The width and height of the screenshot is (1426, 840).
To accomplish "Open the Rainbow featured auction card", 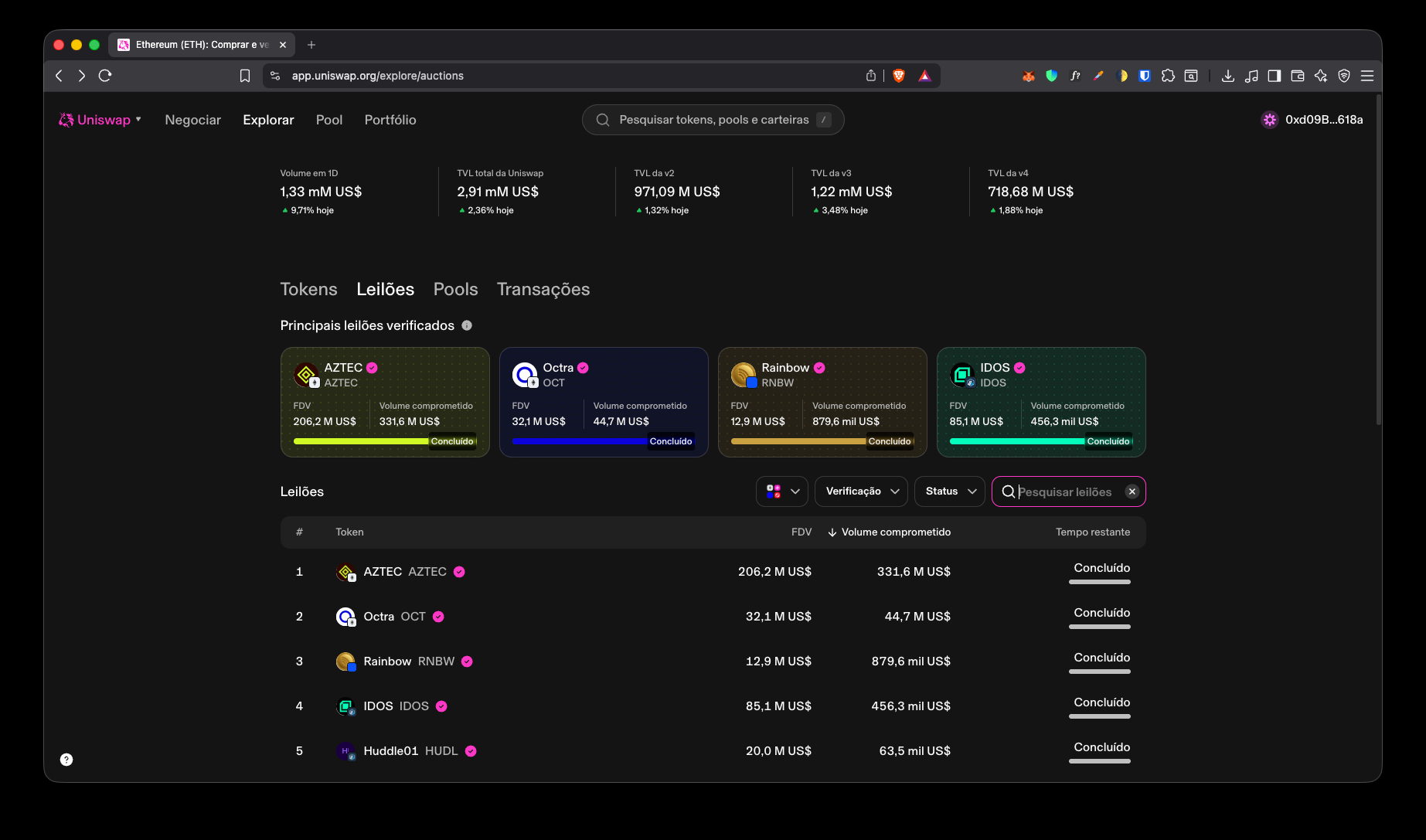I will tap(822, 402).
